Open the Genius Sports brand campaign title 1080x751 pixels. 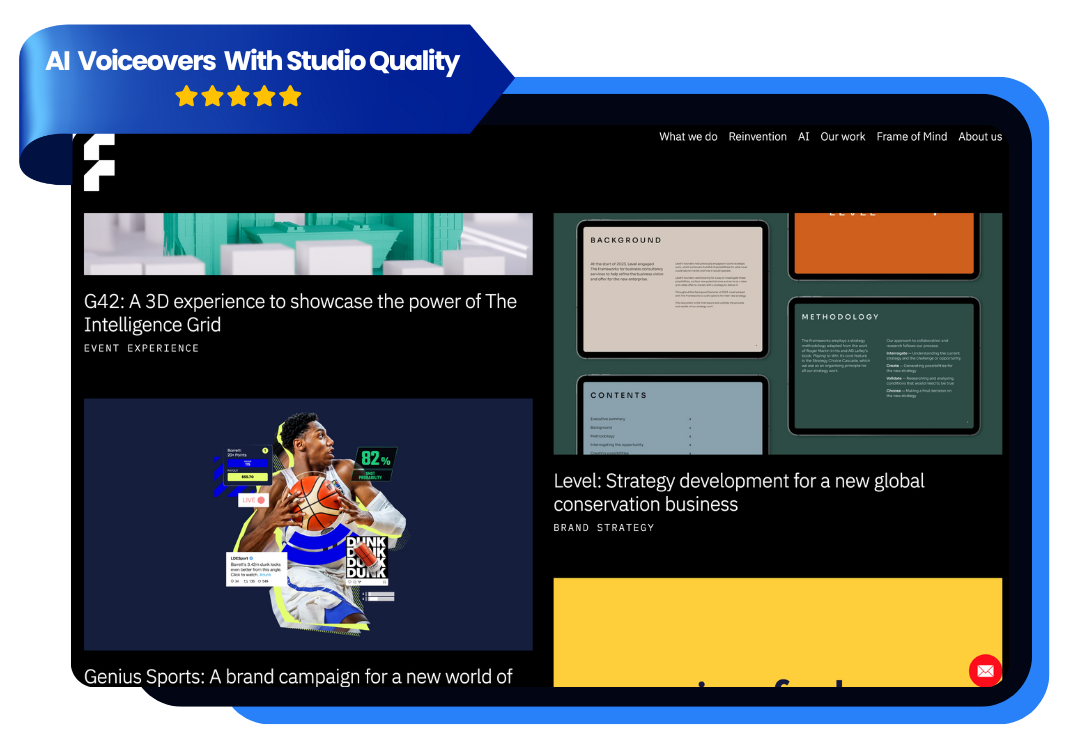tap(298, 677)
